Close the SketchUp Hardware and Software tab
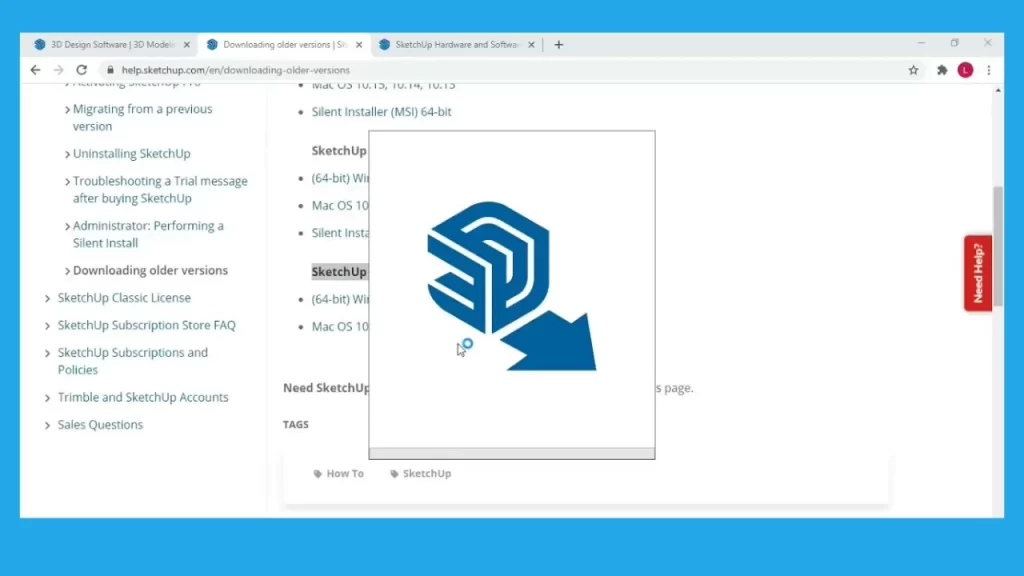 tap(531, 44)
